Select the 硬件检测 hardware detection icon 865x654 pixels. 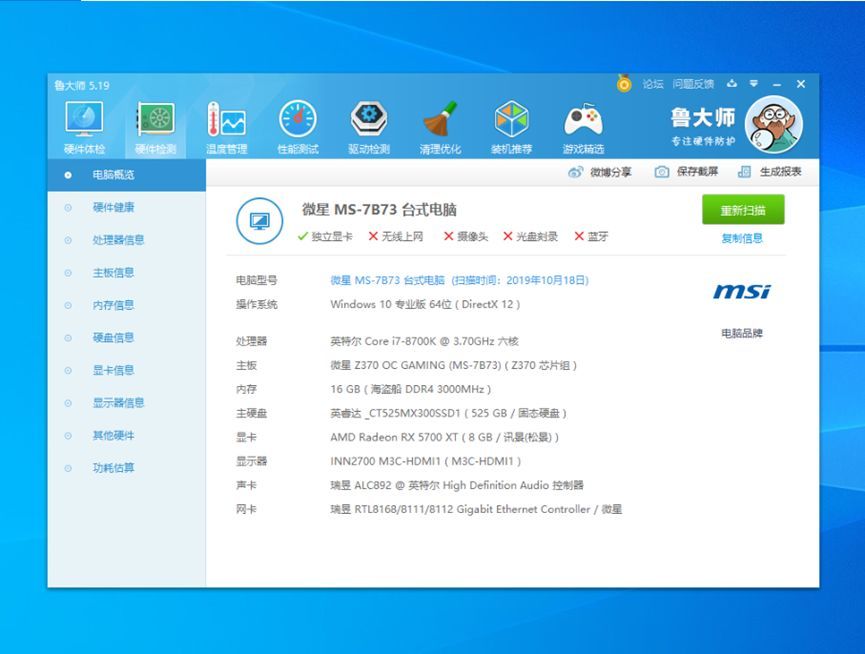point(156,127)
